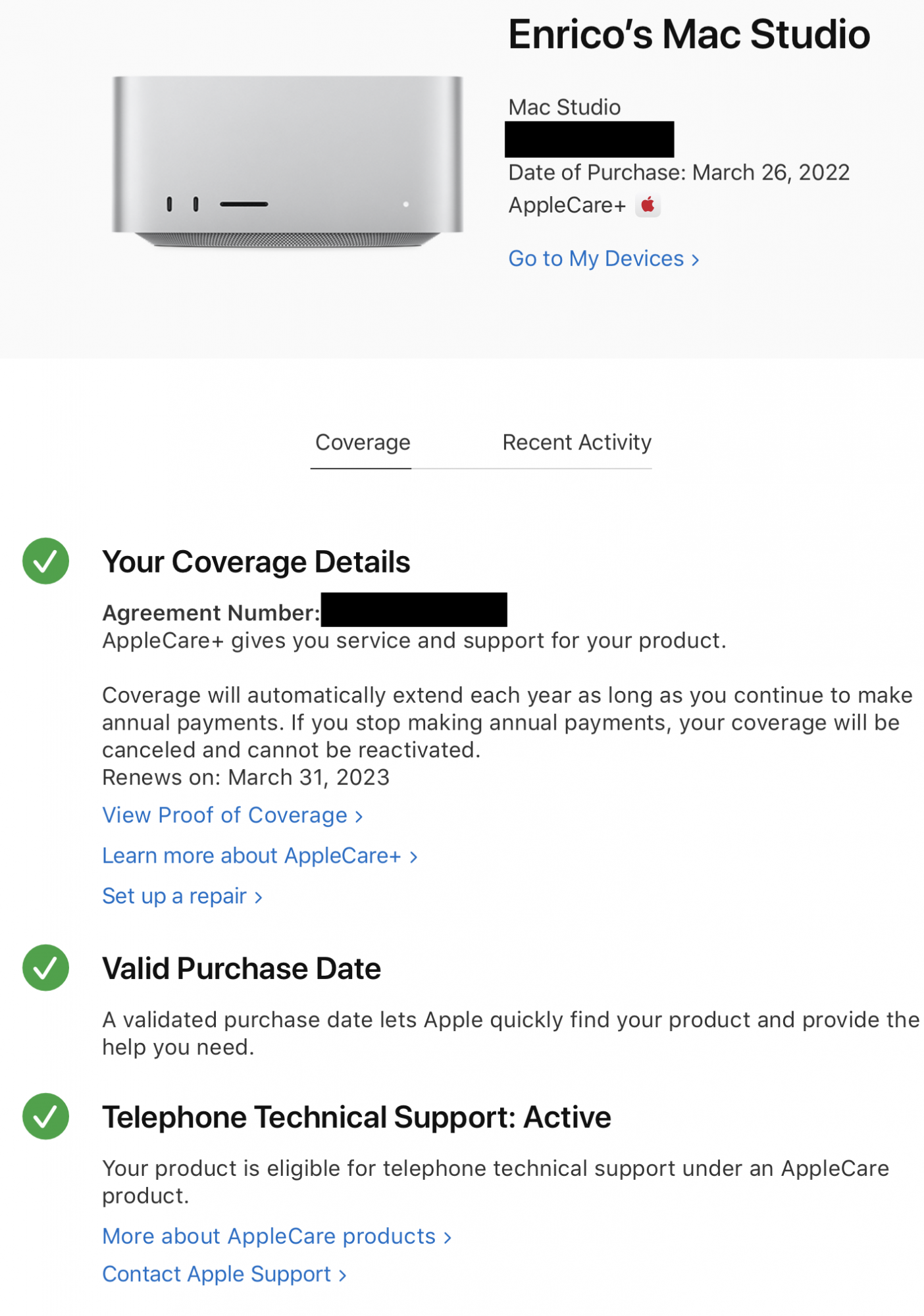Image resolution: width=924 pixels, height=1316 pixels.
Task: Click the Telephone Technical Support: Active heading
Action: (x=356, y=1117)
